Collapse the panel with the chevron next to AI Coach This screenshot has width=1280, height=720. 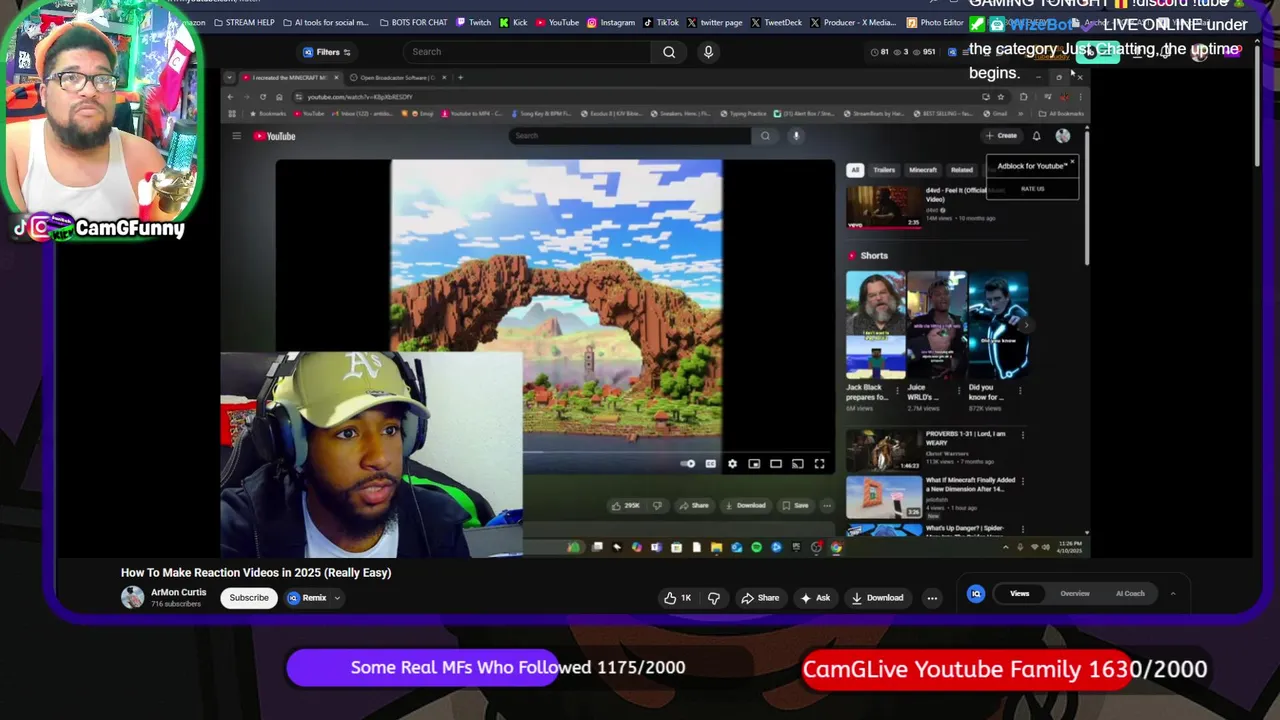[1173, 594]
